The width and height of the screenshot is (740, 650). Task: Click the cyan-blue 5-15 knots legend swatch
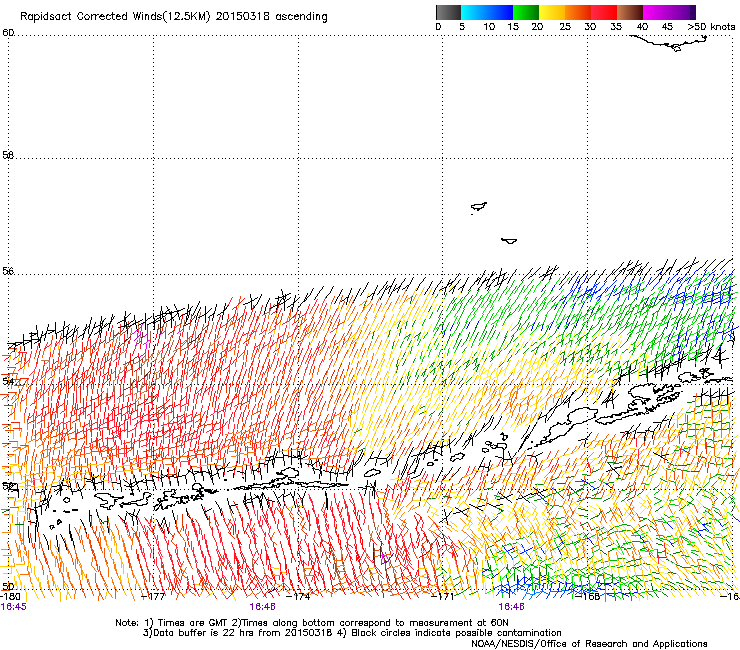pyautogui.click(x=487, y=12)
